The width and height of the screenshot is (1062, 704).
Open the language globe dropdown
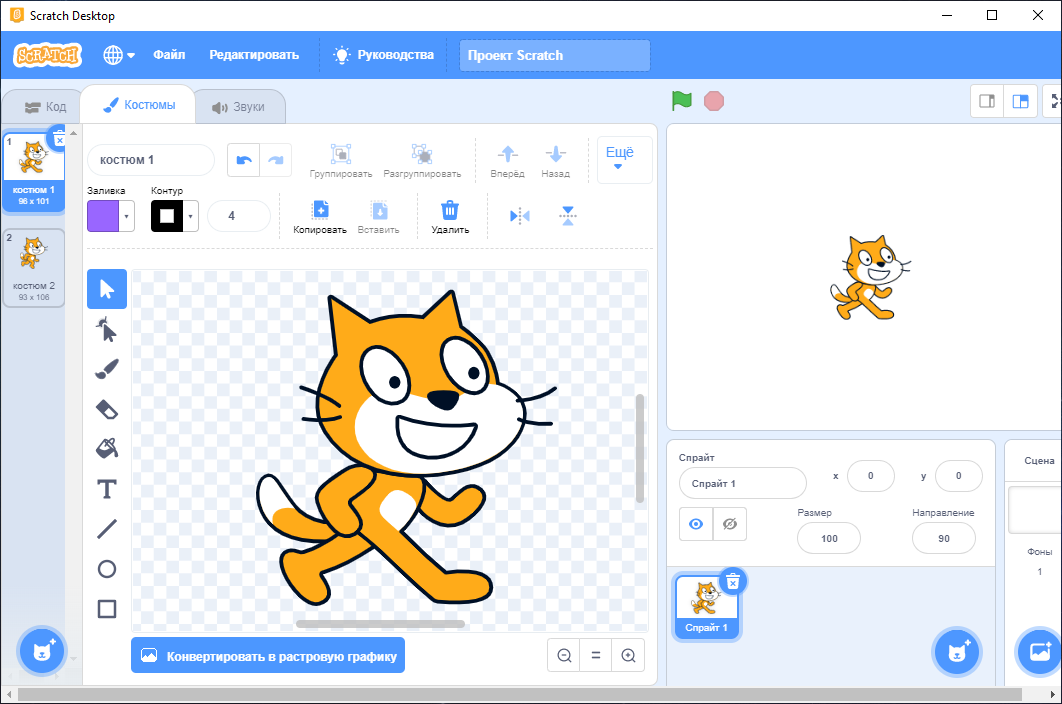tap(119, 55)
